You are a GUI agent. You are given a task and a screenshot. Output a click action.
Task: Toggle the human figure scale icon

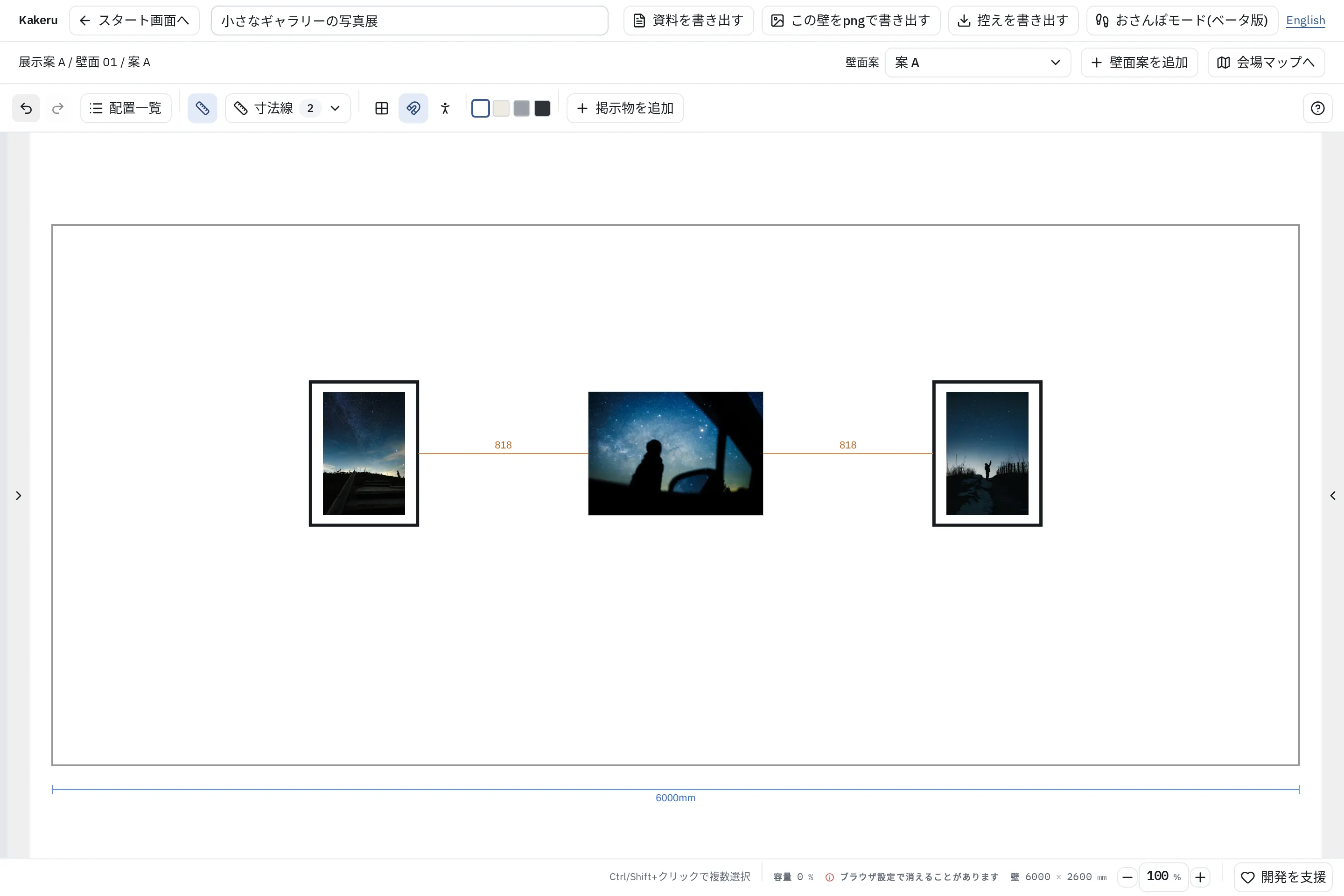(445, 108)
